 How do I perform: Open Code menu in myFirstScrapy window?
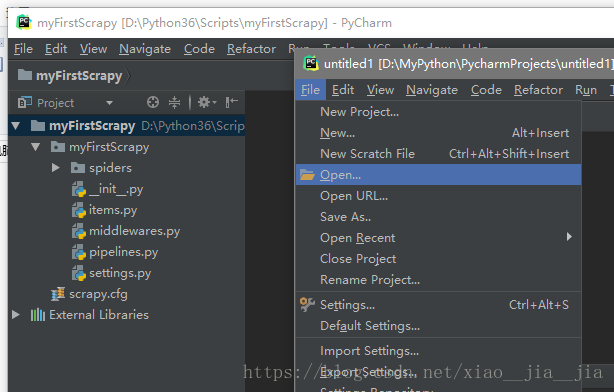coord(199,49)
